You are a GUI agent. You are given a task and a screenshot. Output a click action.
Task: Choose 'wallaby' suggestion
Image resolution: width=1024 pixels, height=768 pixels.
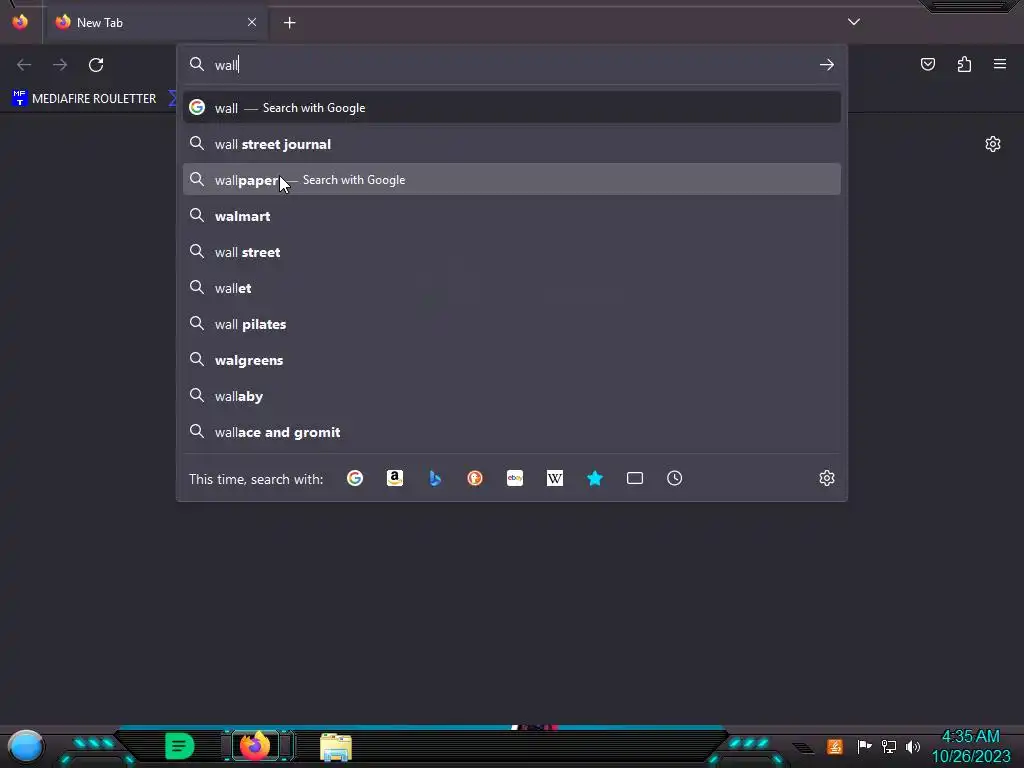click(x=511, y=396)
